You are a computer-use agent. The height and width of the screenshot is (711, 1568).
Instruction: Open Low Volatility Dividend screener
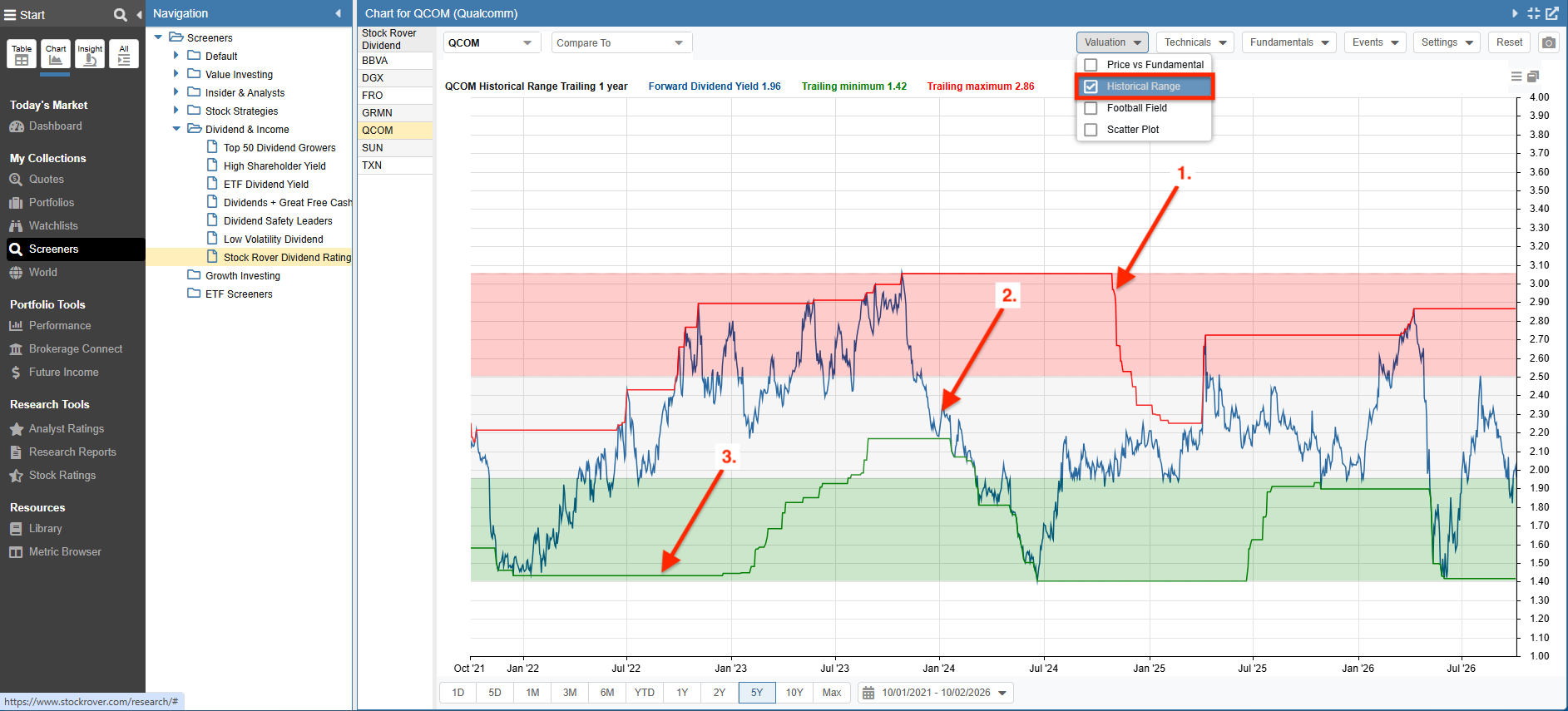tap(273, 239)
